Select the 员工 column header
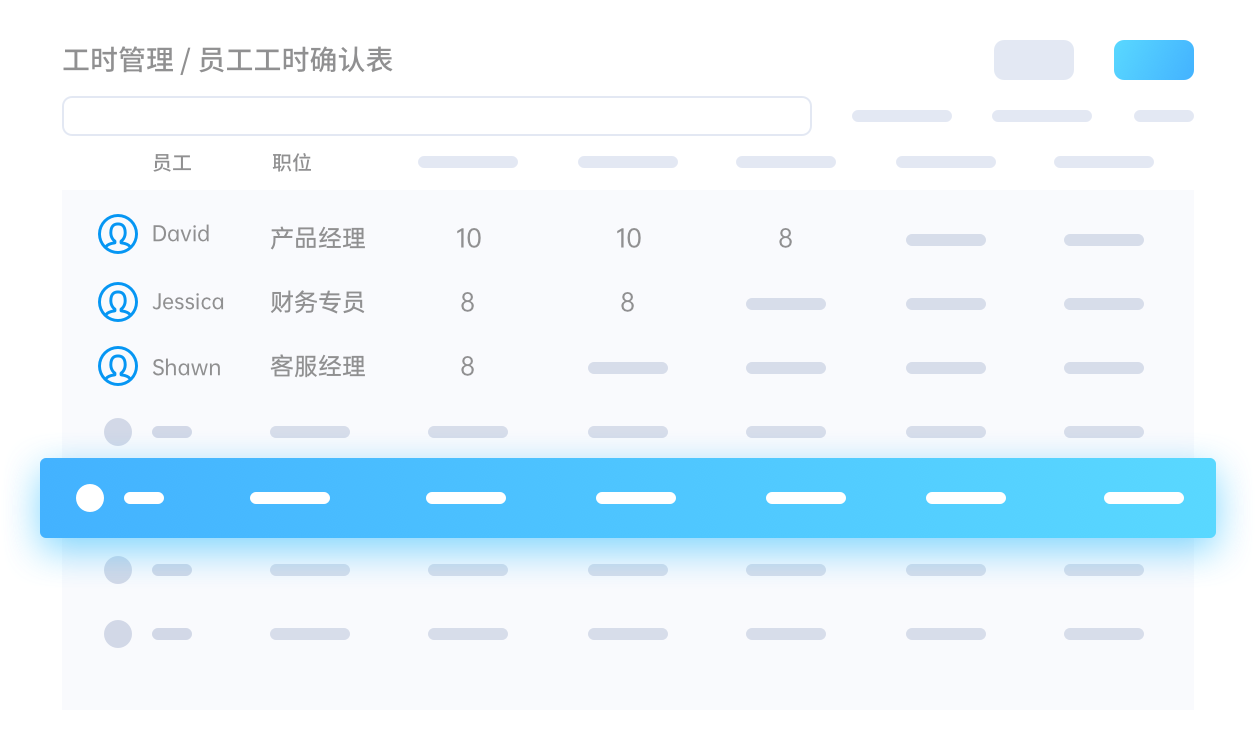Viewport: 1256px width, 750px height. point(172,163)
